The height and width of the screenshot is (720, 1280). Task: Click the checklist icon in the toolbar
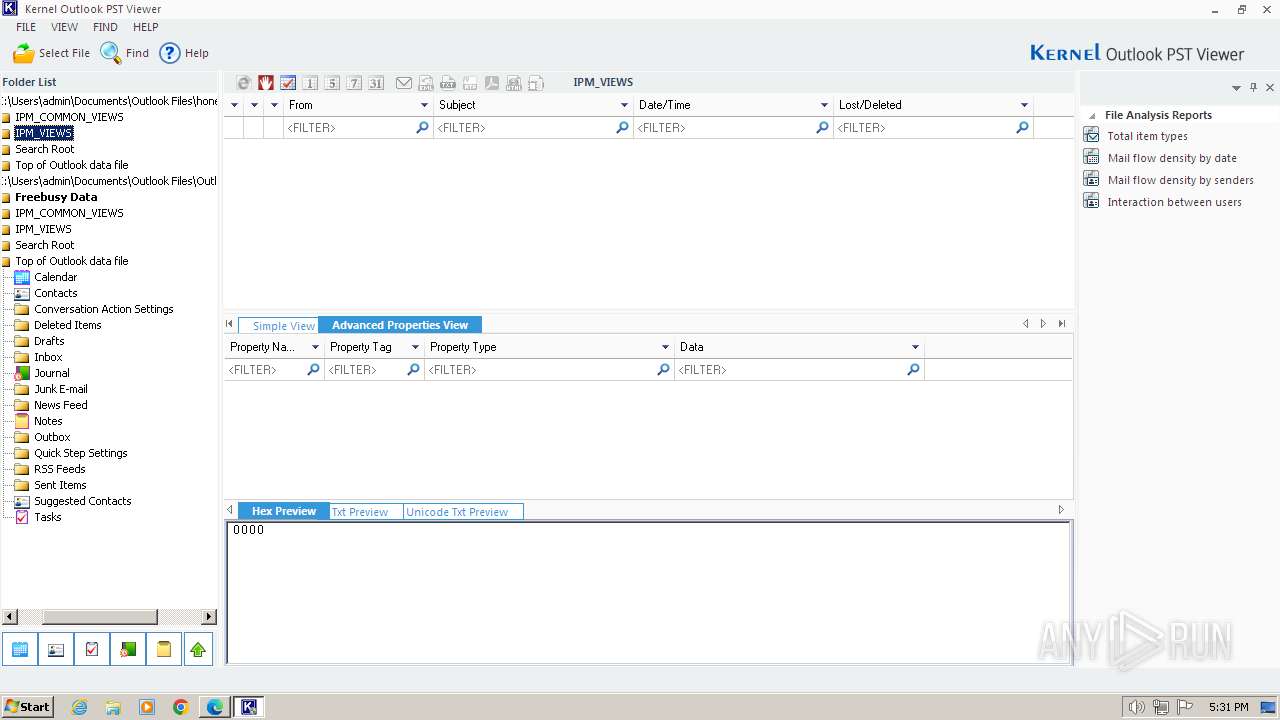pos(288,83)
